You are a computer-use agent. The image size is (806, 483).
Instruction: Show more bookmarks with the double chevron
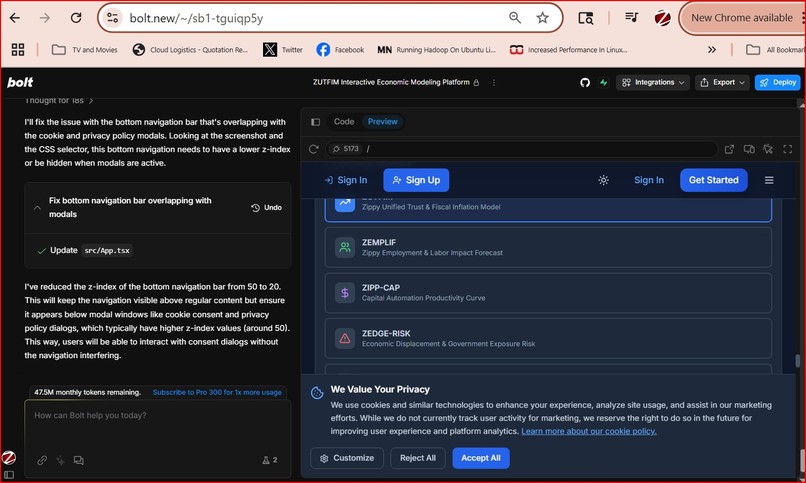point(712,49)
